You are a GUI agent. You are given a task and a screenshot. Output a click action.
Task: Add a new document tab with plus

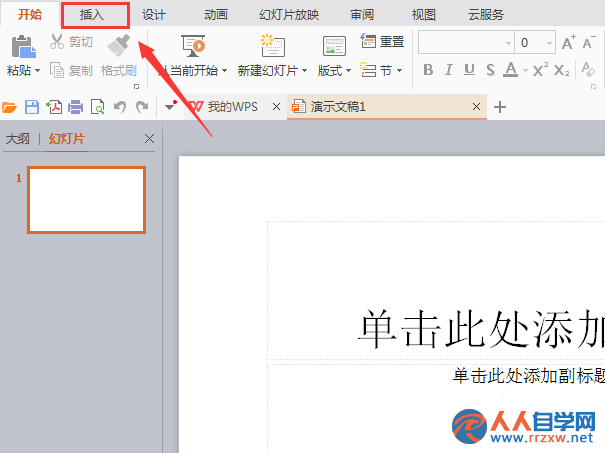[500, 107]
